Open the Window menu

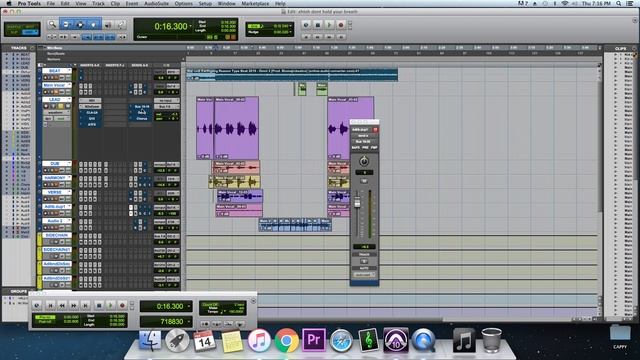point(226,3)
